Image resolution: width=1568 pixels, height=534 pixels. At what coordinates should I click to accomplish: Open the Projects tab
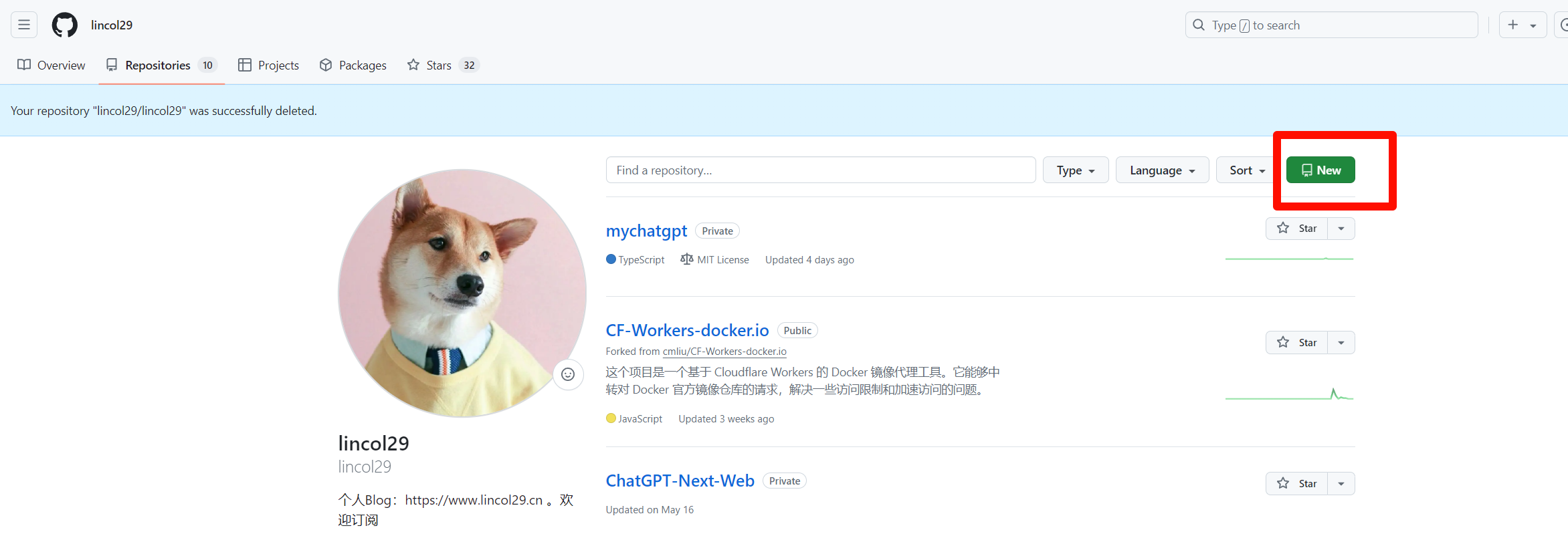tap(269, 65)
